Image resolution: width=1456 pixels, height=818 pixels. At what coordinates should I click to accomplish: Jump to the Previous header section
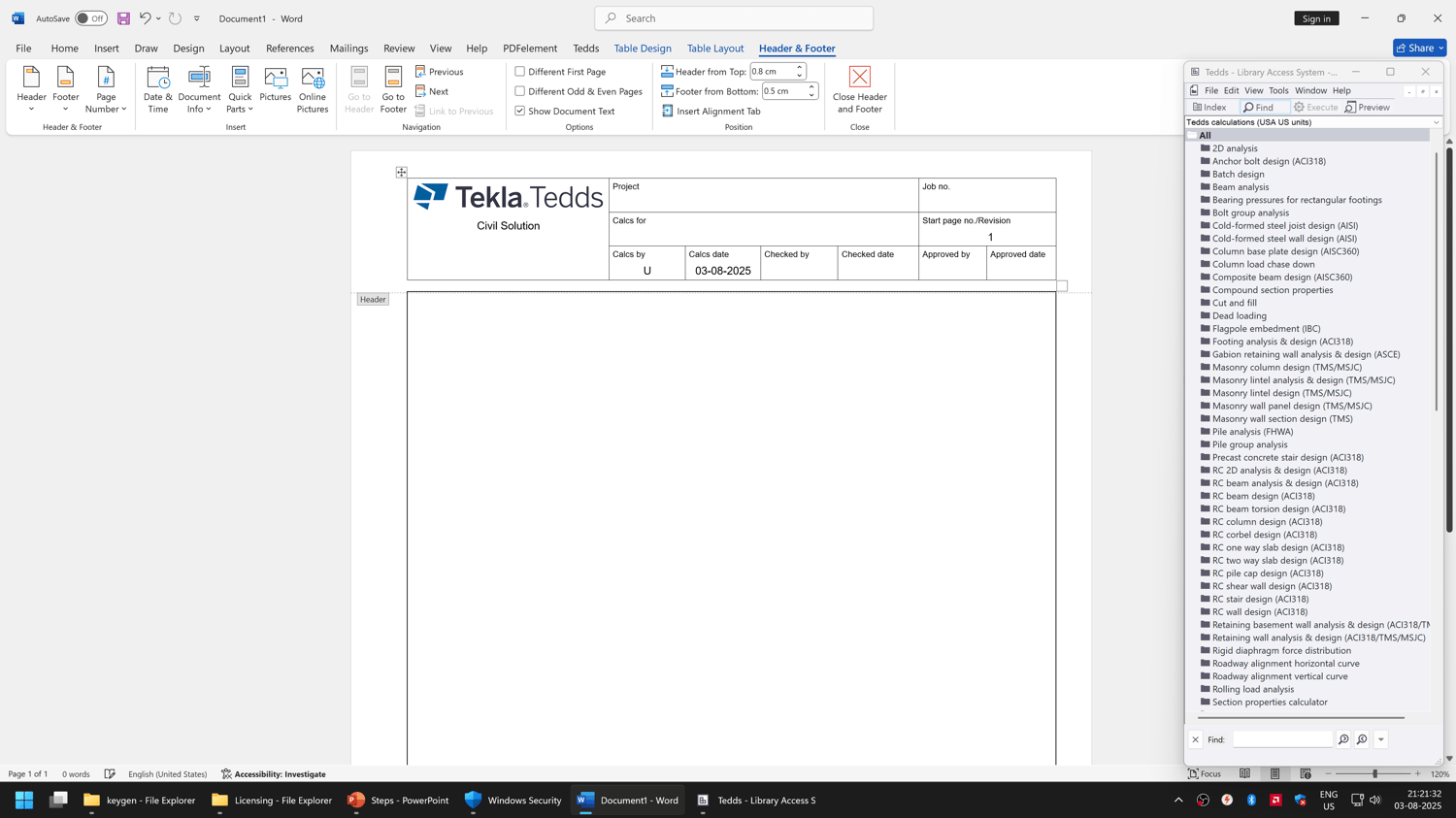(440, 72)
